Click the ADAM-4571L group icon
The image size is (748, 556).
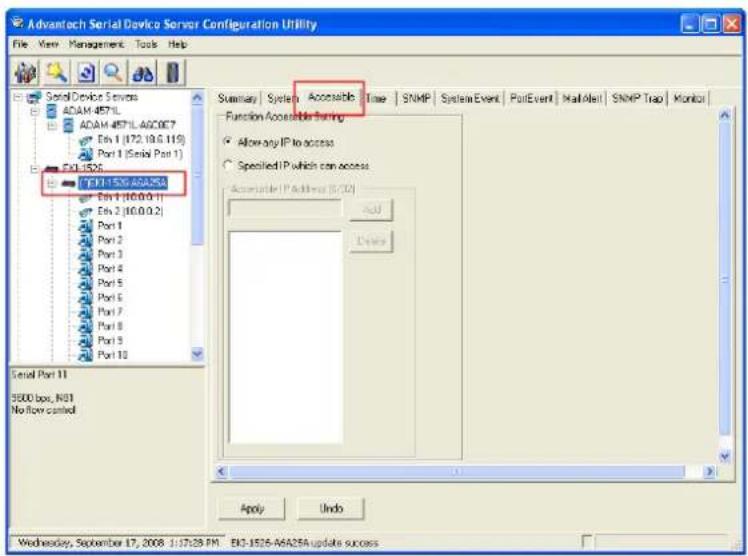click(52, 112)
